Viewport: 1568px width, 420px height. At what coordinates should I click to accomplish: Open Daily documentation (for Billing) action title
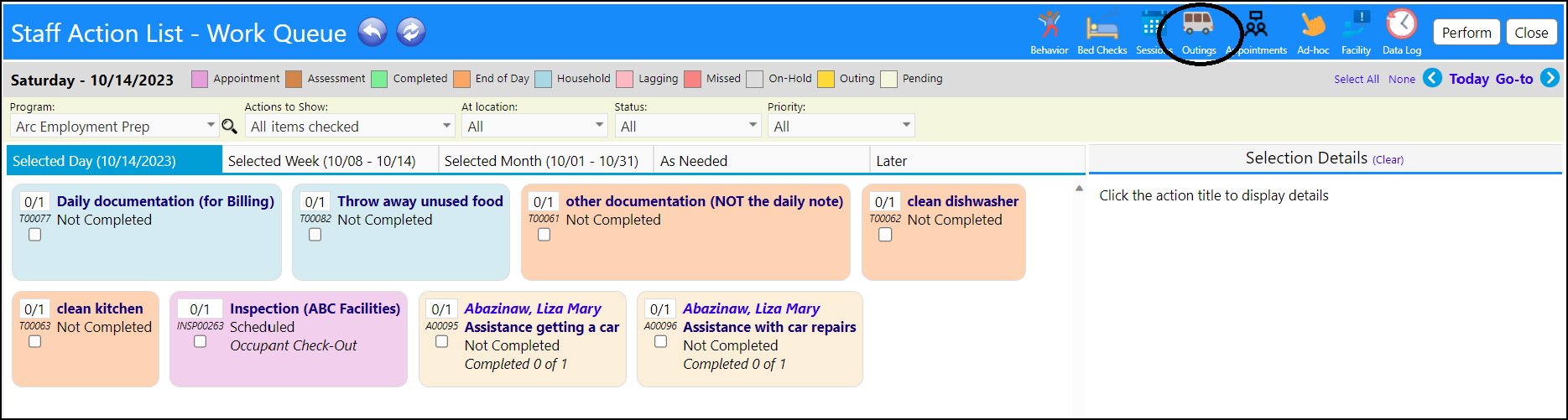tap(165, 201)
